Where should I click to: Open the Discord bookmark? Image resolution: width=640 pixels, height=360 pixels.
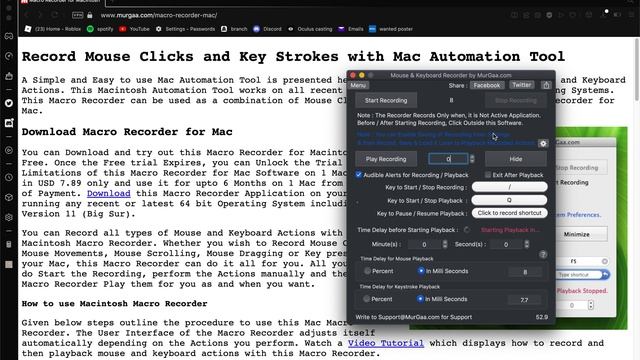[x=268, y=29]
